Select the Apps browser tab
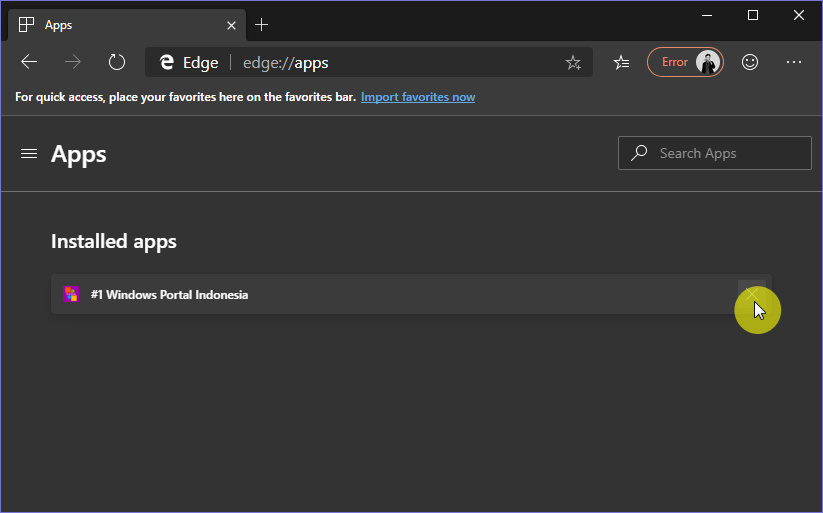Screen dimensions: 823x513 (126, 25)
